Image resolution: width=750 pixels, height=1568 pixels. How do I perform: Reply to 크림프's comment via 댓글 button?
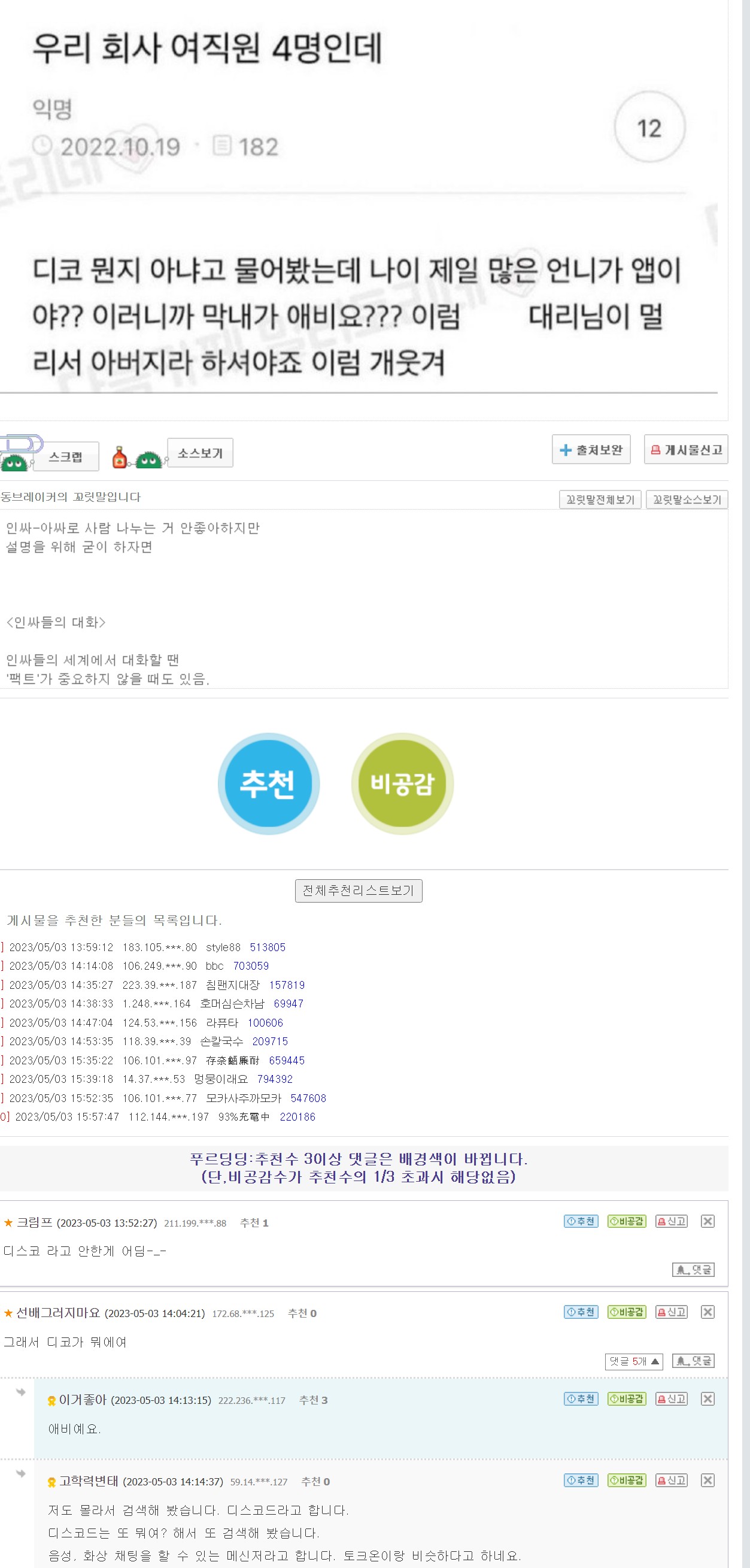tap(693, 1270)
